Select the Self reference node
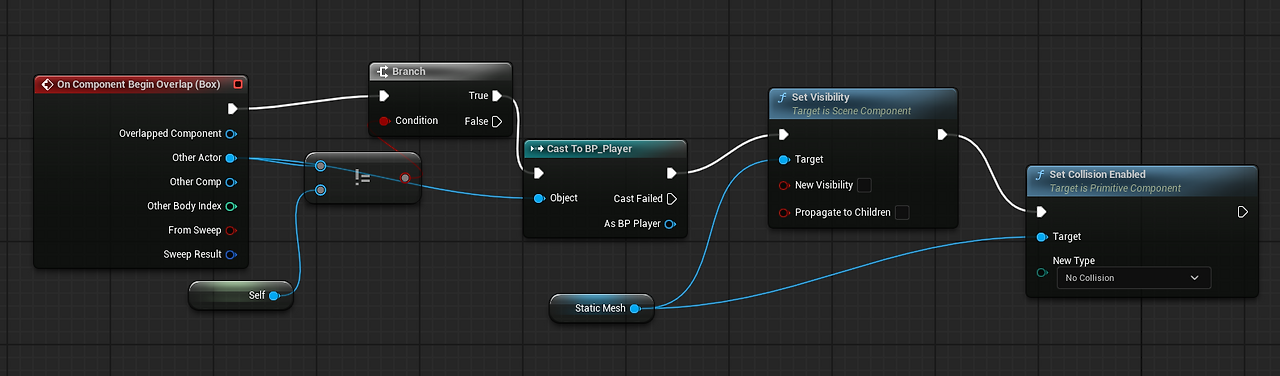 coord(242,295)
